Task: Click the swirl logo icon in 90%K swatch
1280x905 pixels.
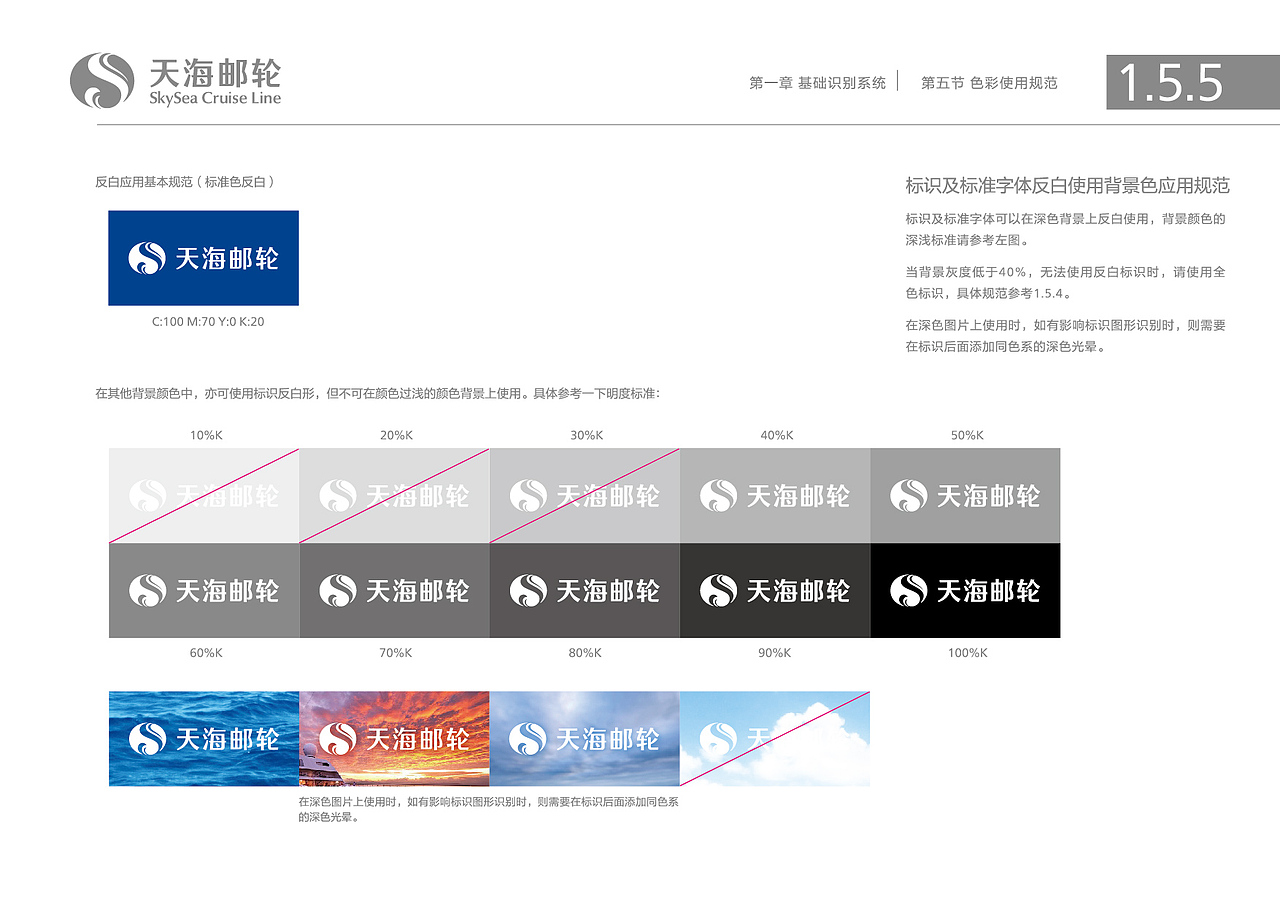Action: (x=718, y=591)
